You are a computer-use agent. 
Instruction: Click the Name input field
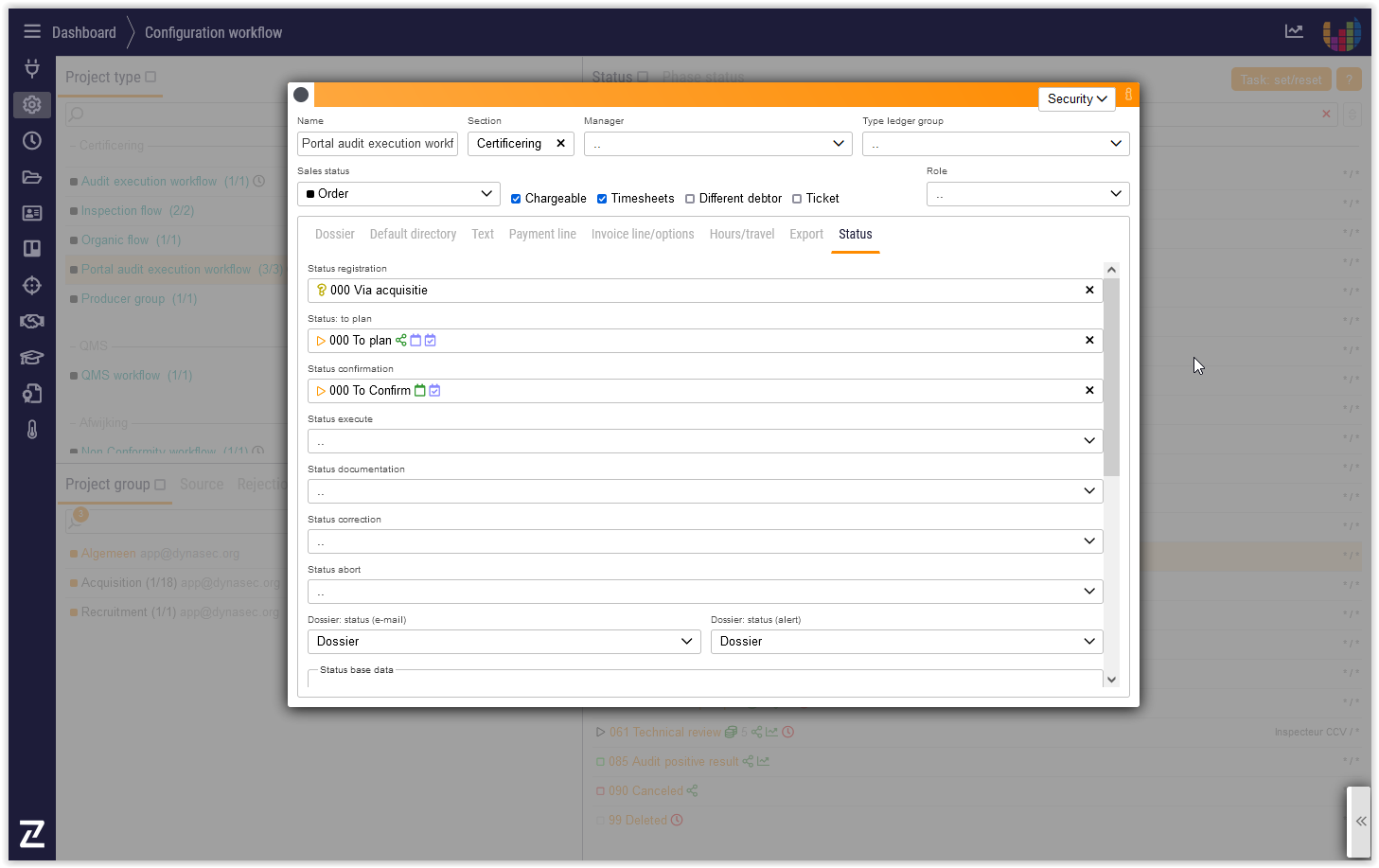click(x=378, y=144)
